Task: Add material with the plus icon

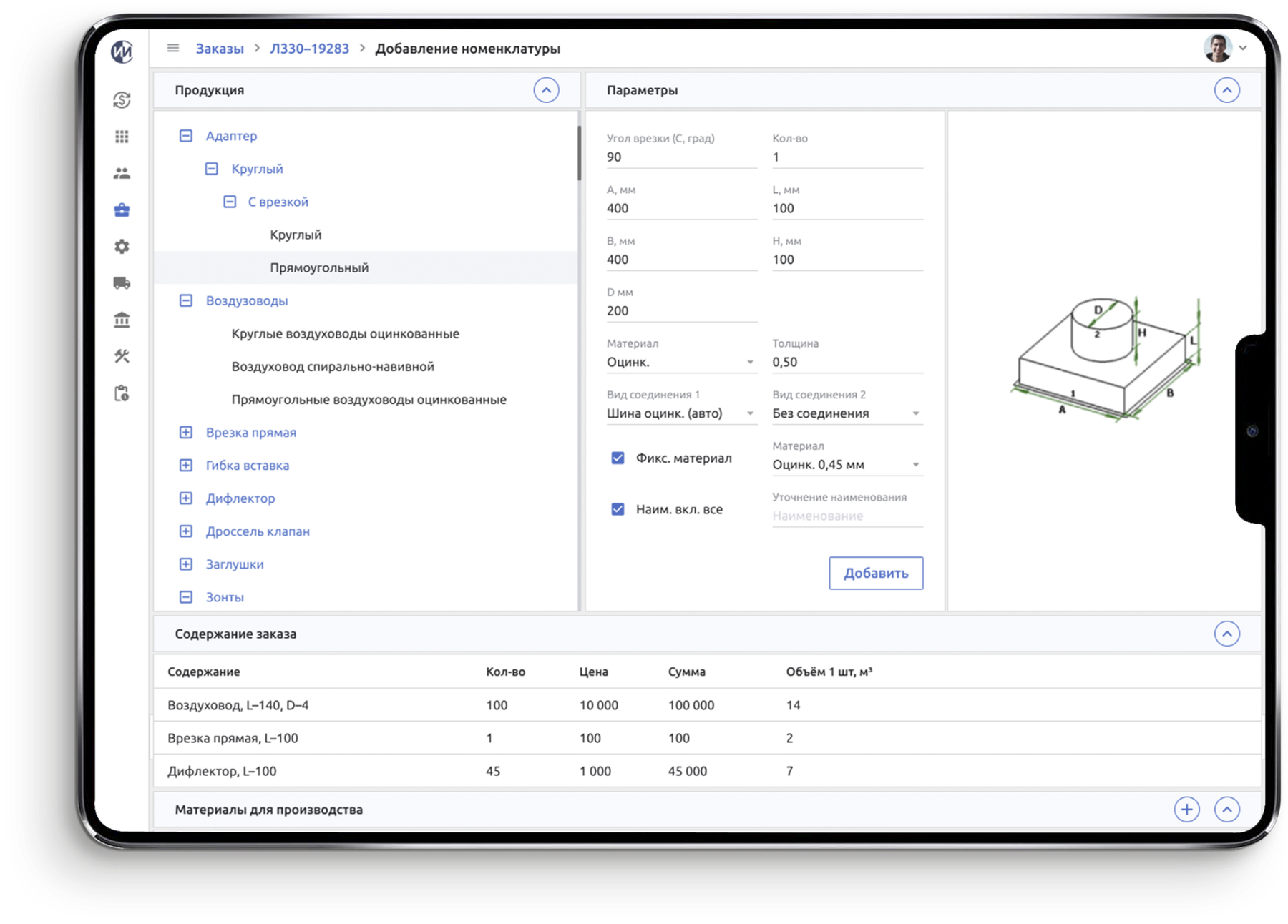Action: tap(1186, 810)
